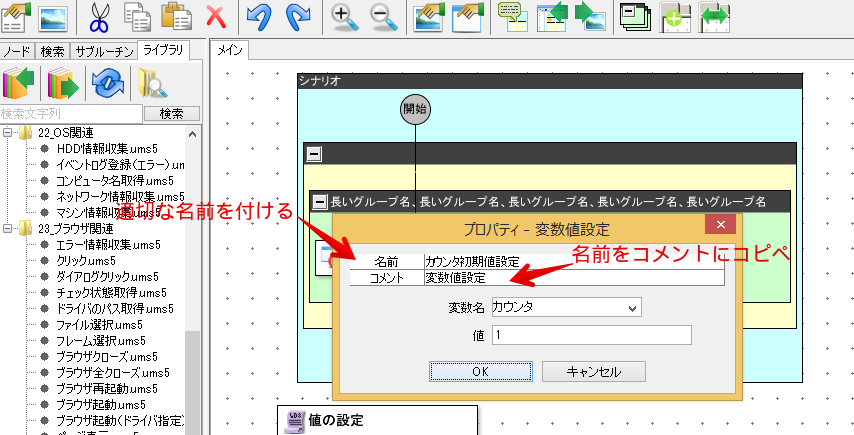Viewport: 854px width, 435px height.
Task: Collapse the 長いグループ名 group
Action: (321, 203)
